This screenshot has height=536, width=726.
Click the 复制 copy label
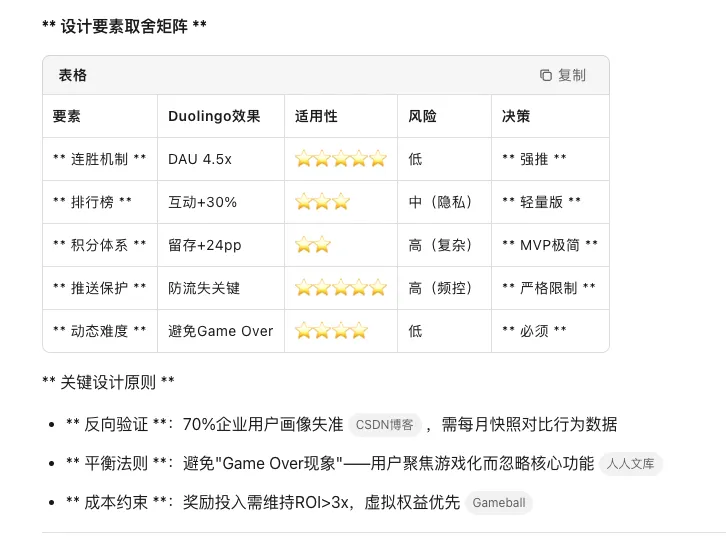click(572, 75)
